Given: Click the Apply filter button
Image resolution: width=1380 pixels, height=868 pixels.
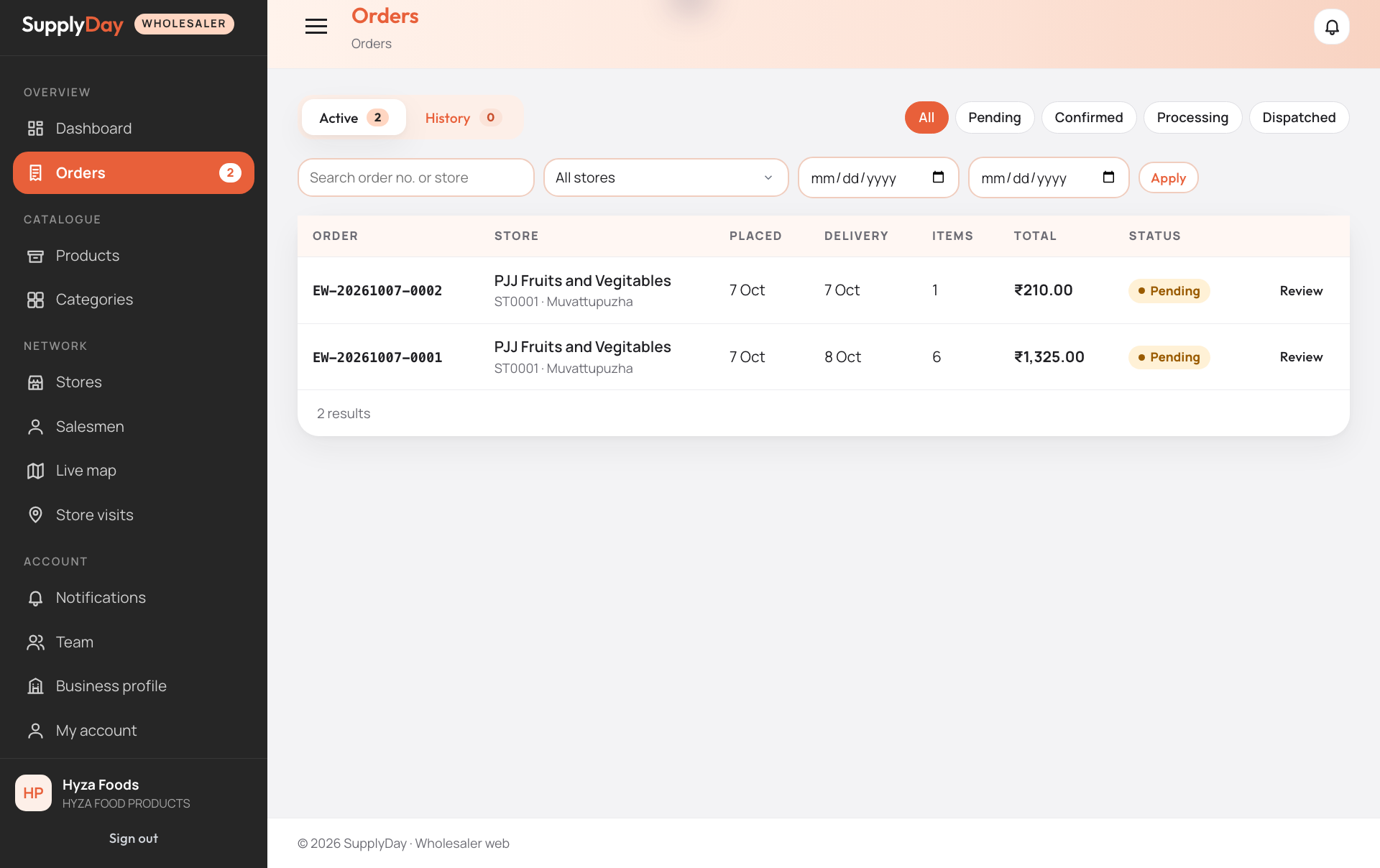Looking at the screenshot, I should pos(1168,177).
